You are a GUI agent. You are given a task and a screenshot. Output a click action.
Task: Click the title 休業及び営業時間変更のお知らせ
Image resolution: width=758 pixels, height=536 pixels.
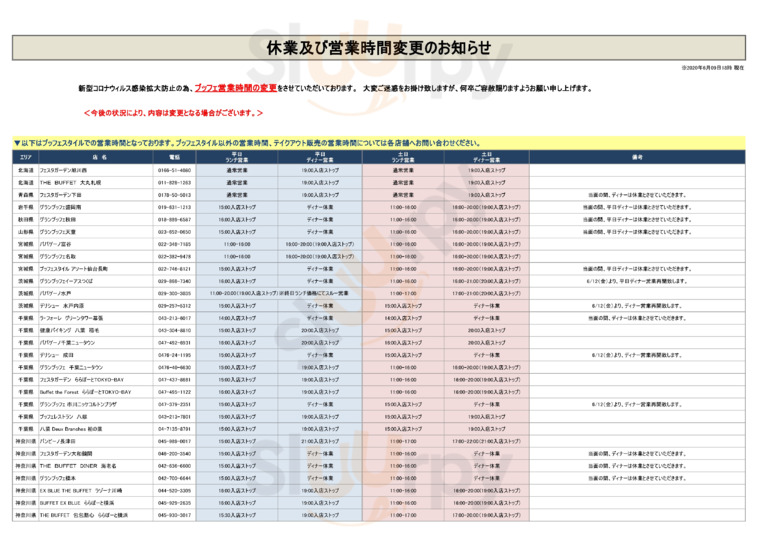pos(379,48)
